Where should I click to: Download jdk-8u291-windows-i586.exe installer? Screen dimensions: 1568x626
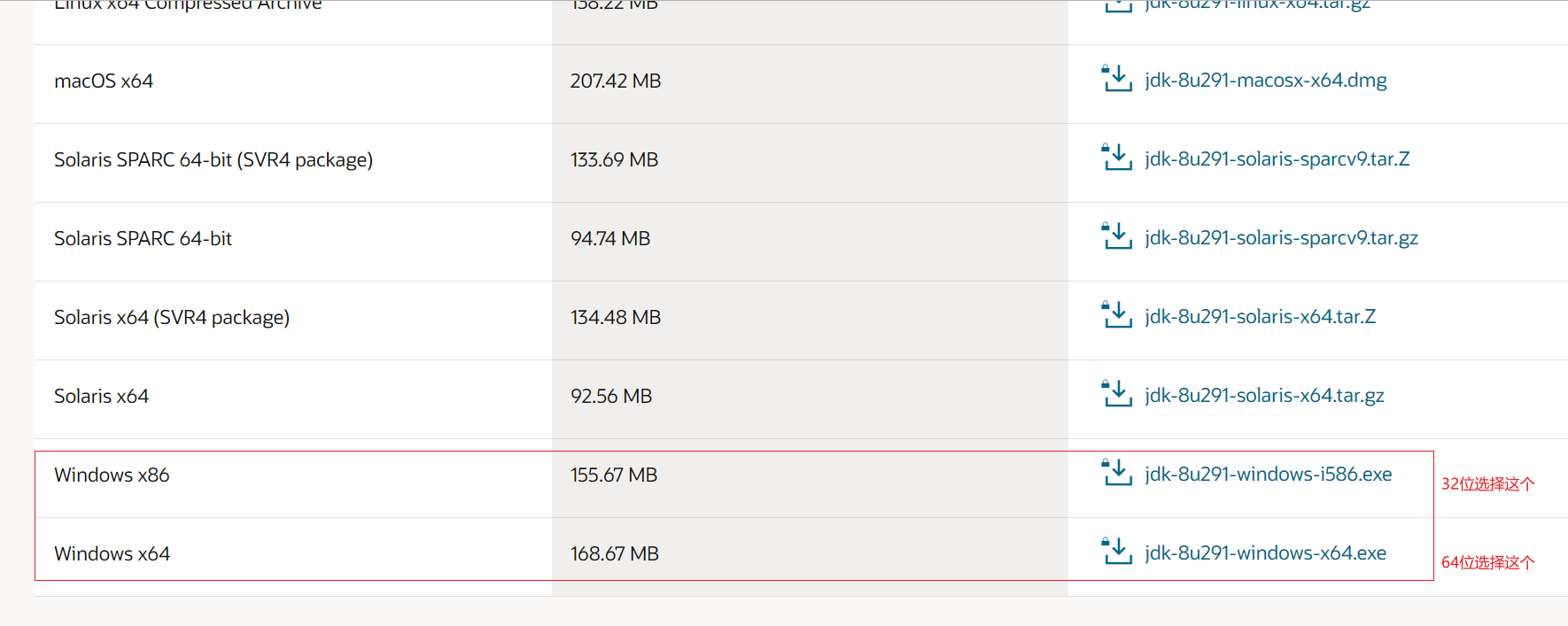click(1268, 475)
